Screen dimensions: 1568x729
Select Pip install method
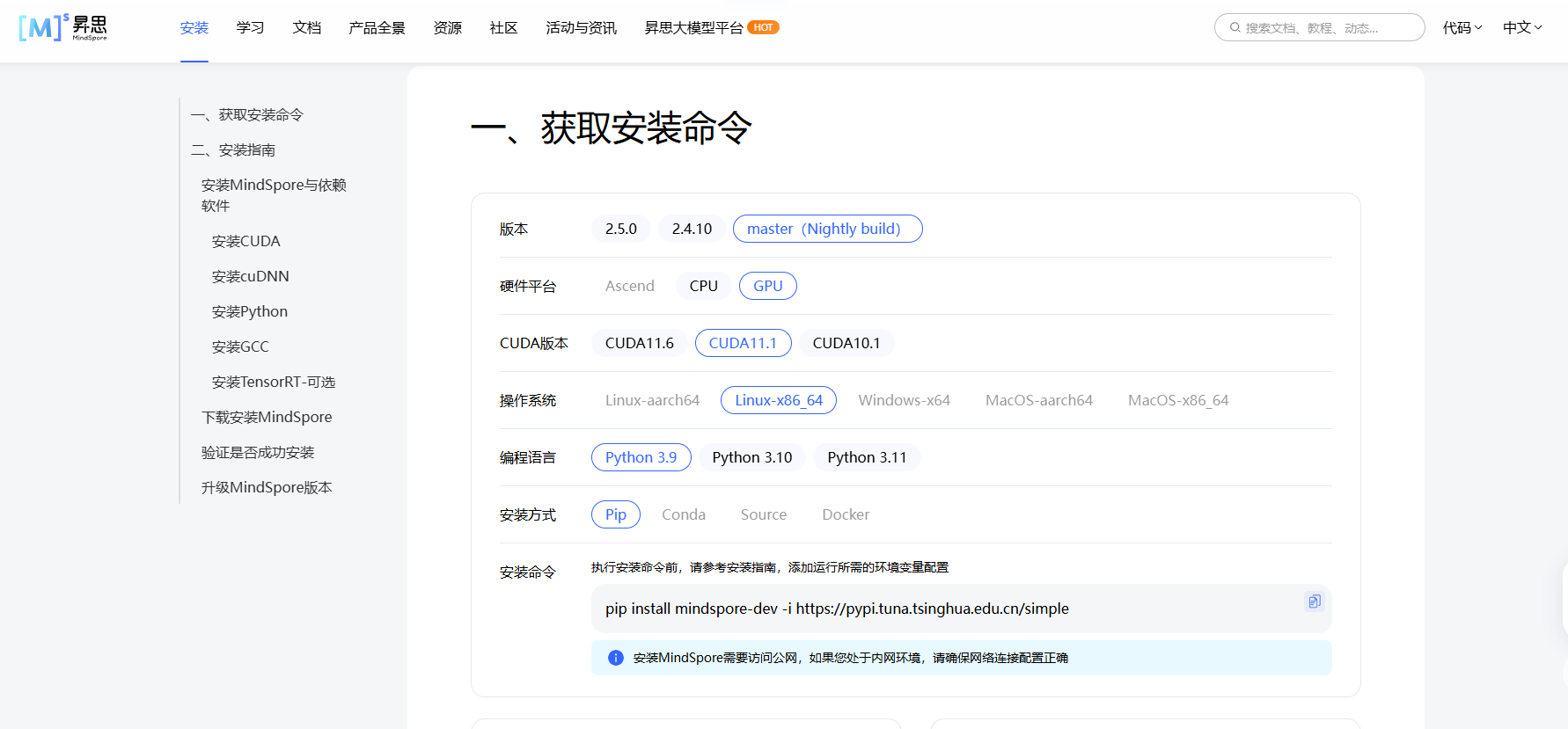coord(616,514)
